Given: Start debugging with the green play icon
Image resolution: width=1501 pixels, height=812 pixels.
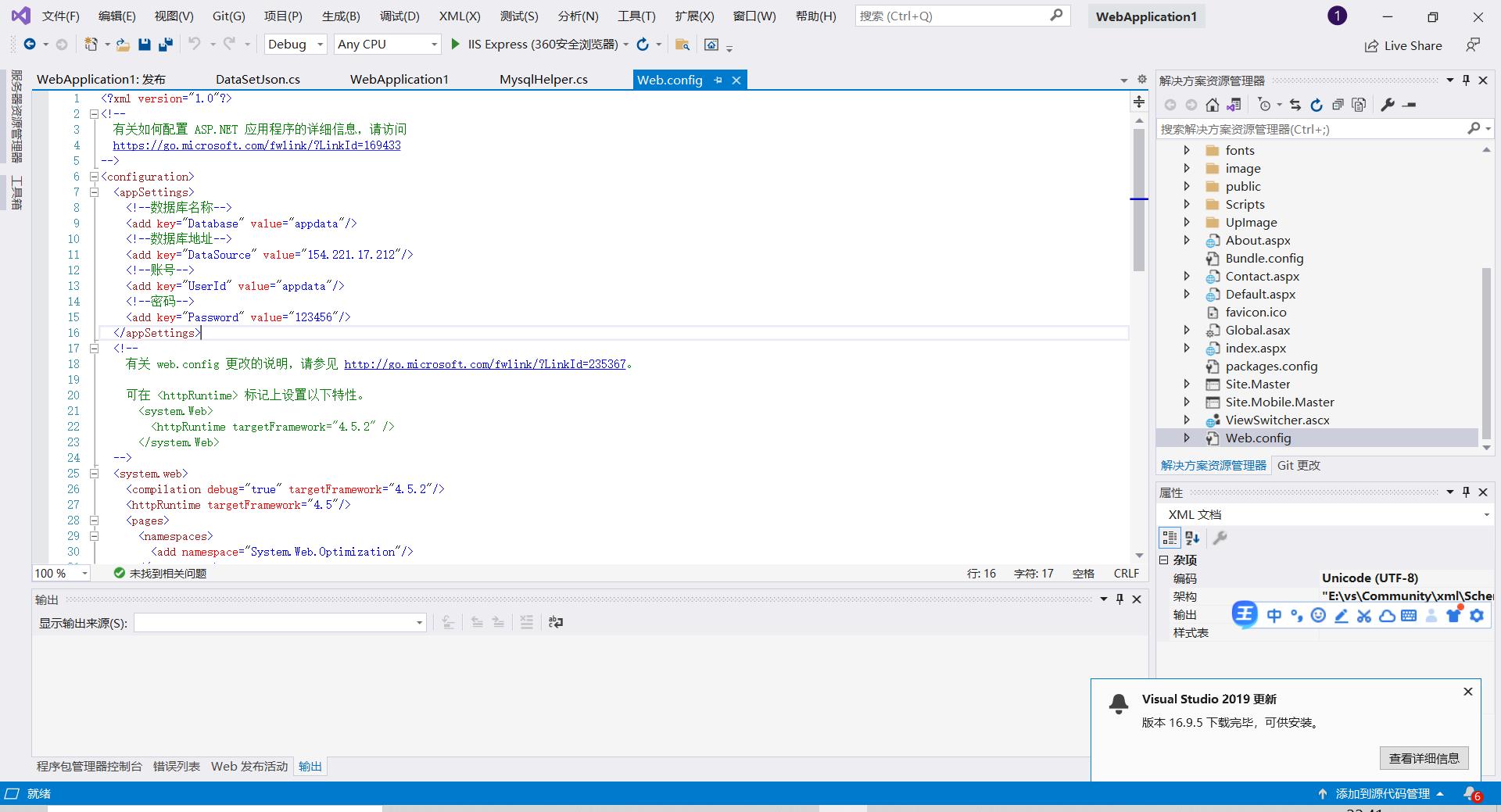Looking at the screenshot, I should [455, 45].
